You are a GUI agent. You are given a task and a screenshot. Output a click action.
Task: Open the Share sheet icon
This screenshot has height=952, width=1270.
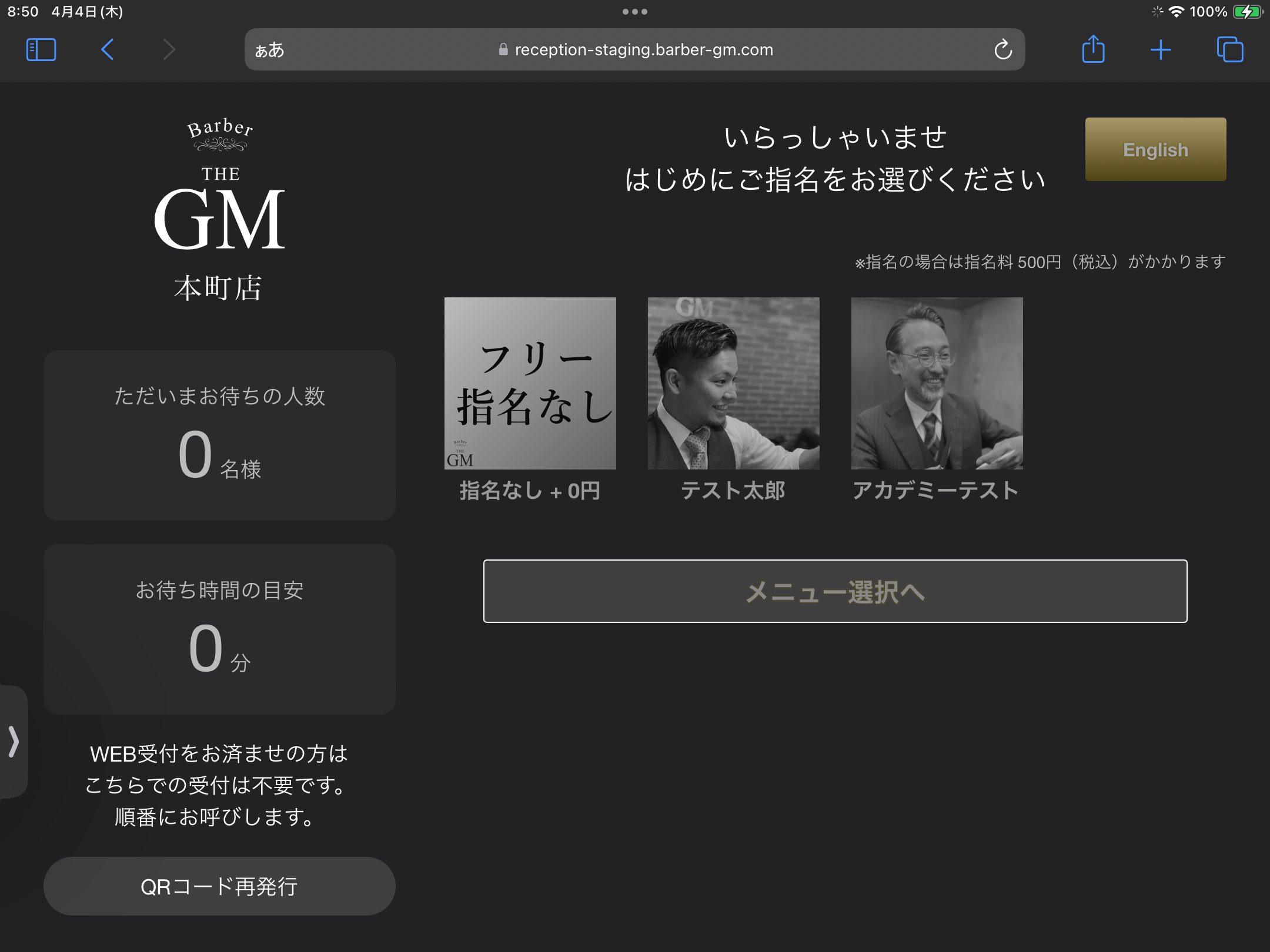[1093, 50]
